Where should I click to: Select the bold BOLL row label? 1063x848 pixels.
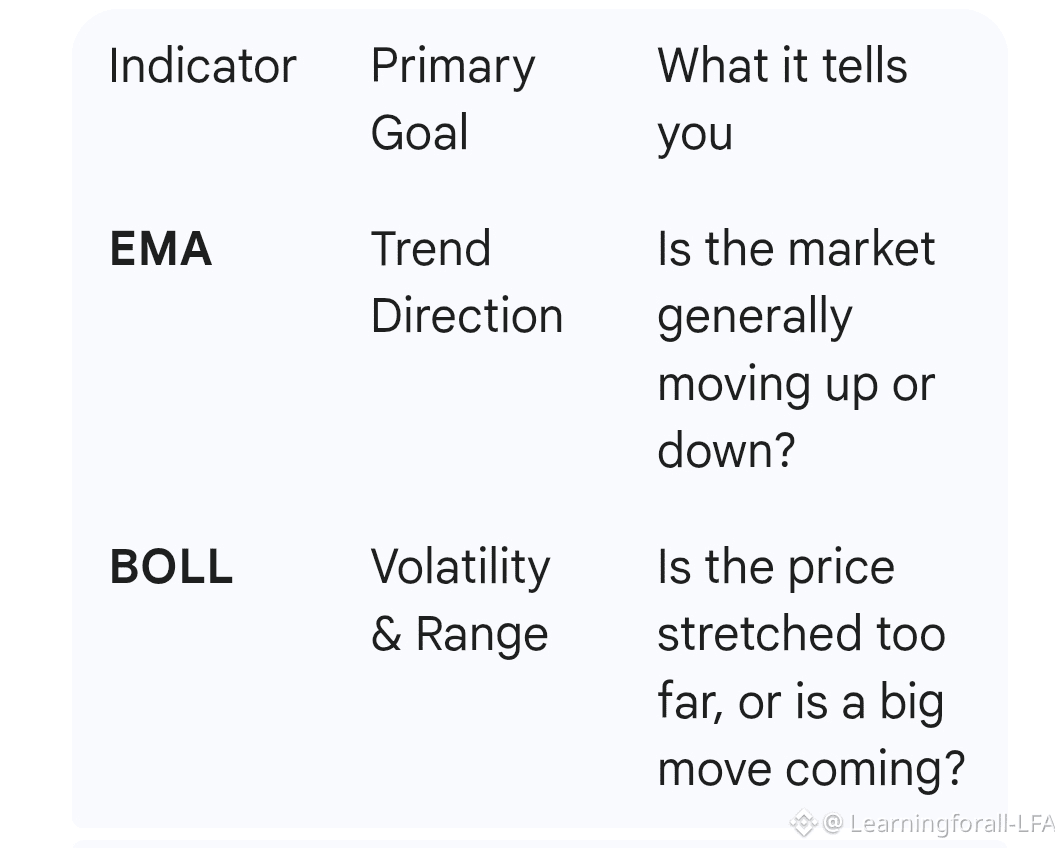click(x=171, y=567)
